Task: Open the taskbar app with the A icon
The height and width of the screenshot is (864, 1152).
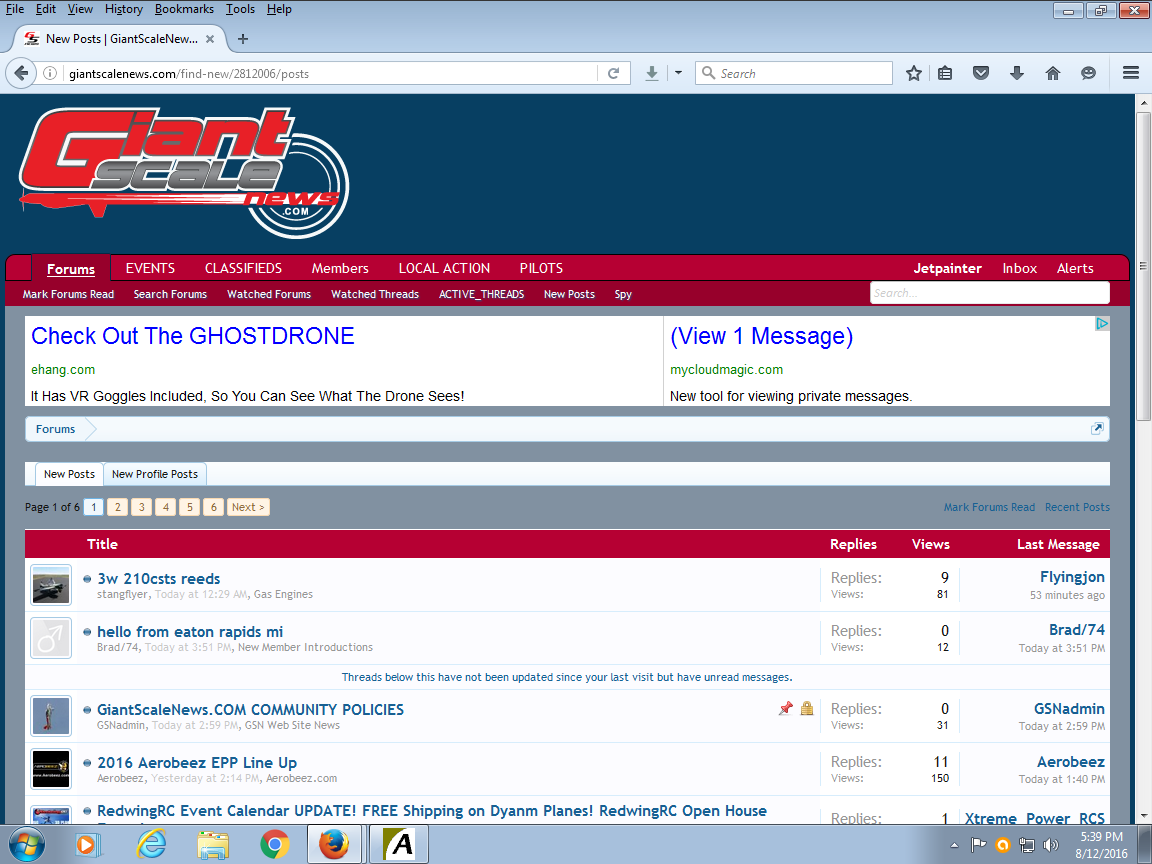Action: click(x=399, y=845)
